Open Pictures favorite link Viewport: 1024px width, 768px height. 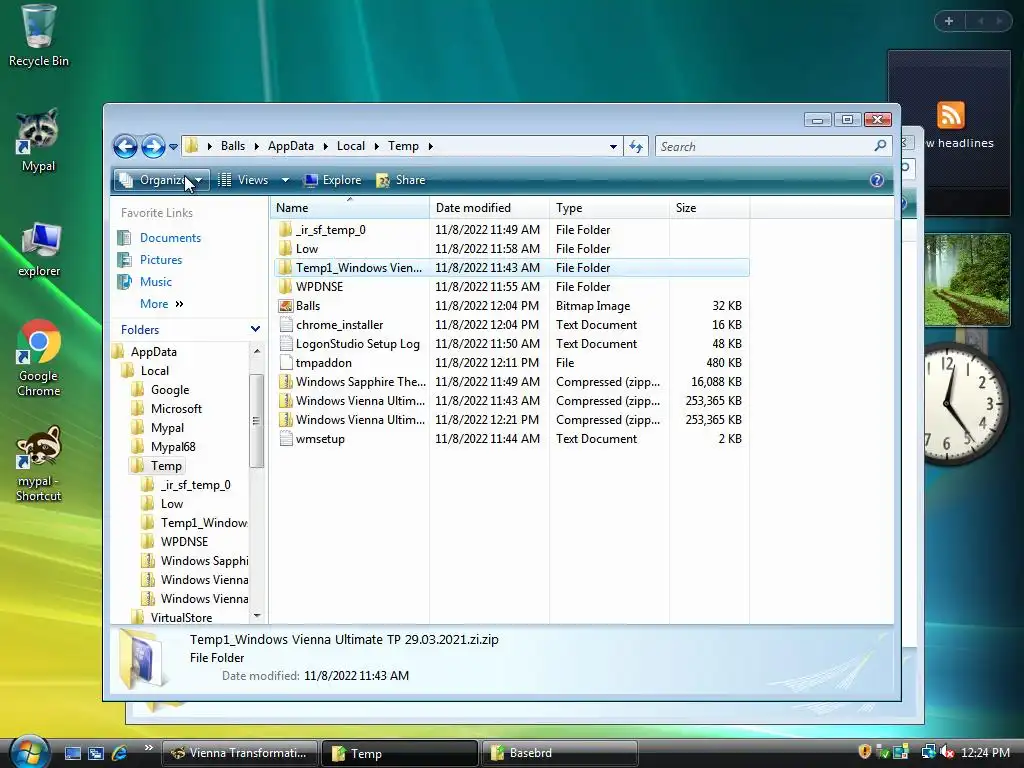point(161,260)
